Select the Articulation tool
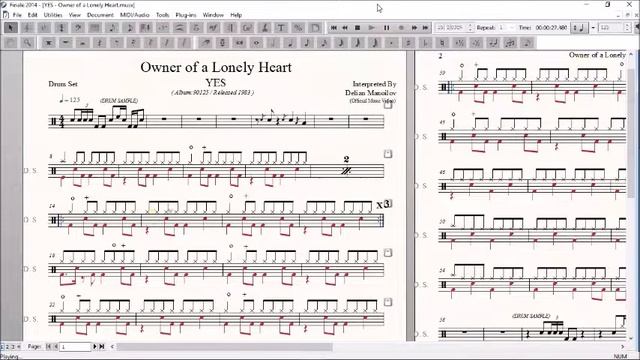The width and height of the screenshot is (640, 360). point(196,28)
